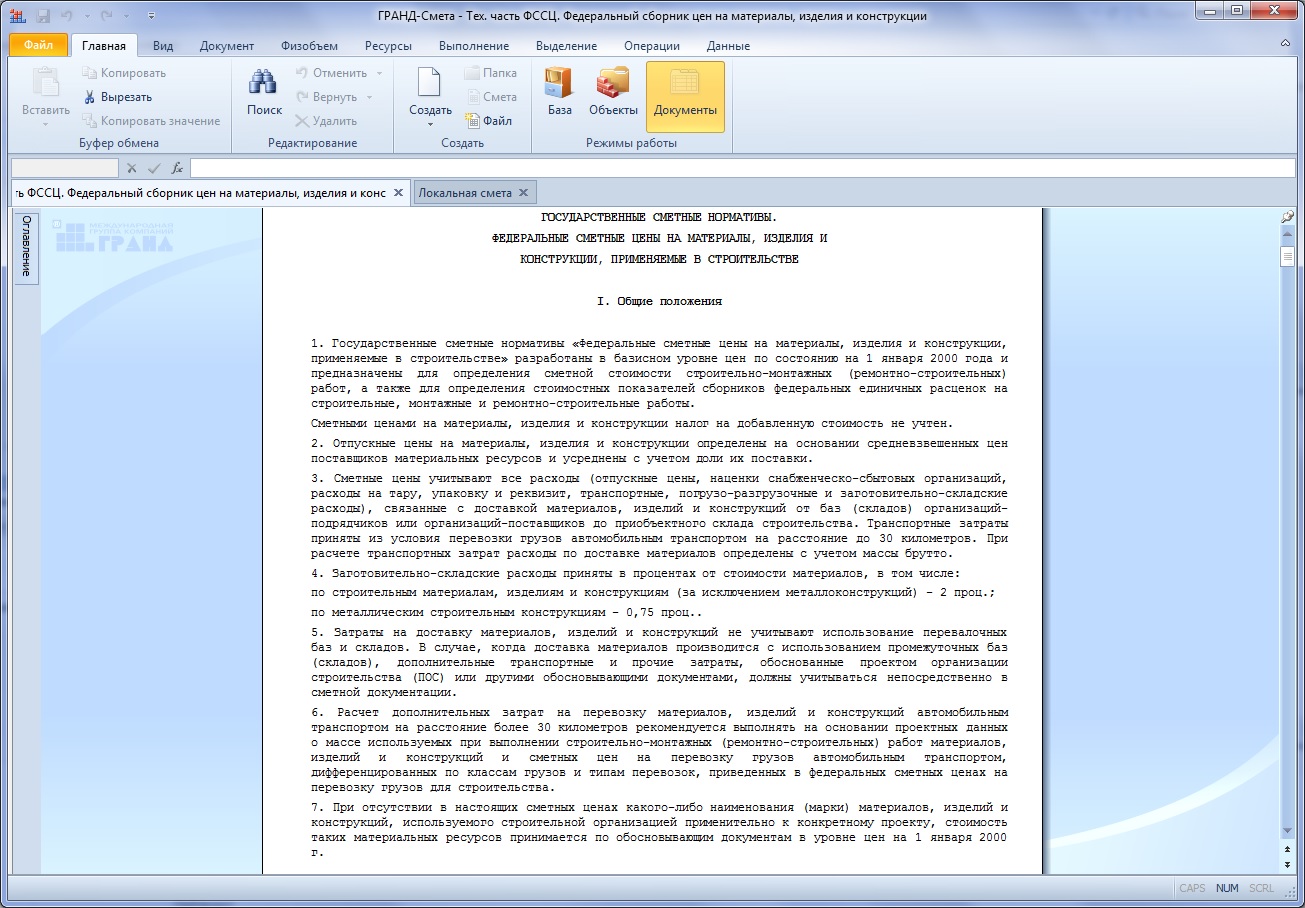
Task: Switch to the Физобъем ribbon tab
Action: click(x=309, y=46)
